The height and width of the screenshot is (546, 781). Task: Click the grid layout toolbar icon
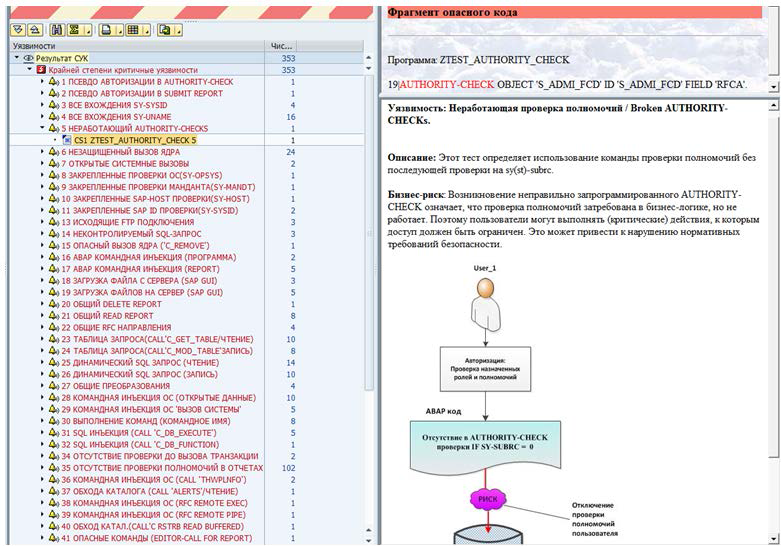coord(132,30)
